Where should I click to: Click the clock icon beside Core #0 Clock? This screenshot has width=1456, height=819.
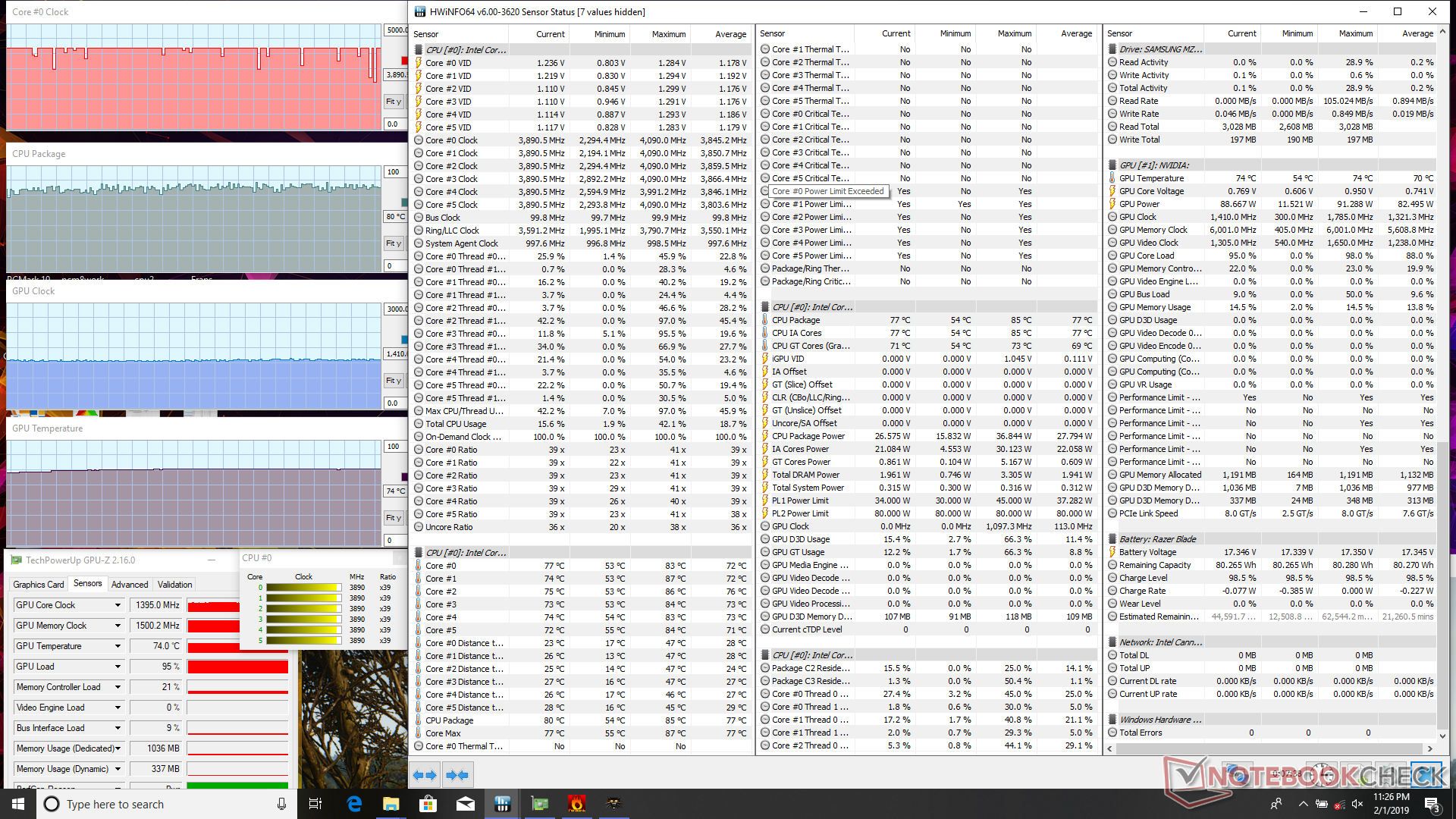pyautogui.click(x=419, y=140)
